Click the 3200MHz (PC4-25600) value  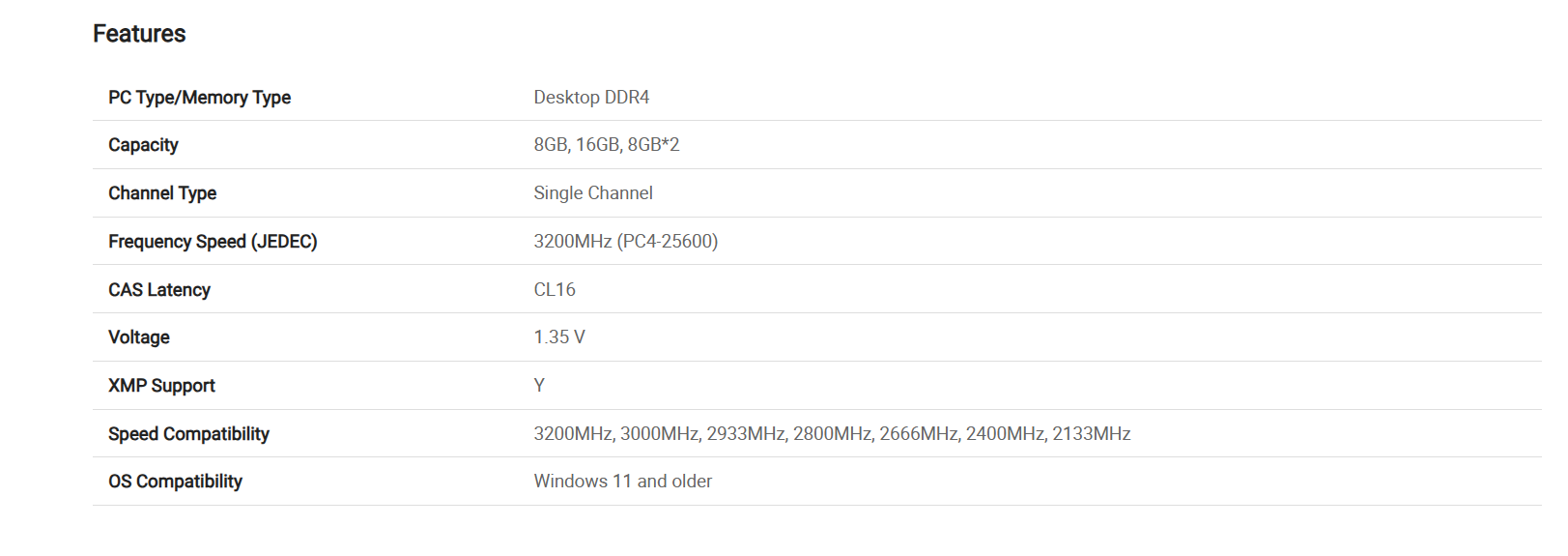click(626, 242)
